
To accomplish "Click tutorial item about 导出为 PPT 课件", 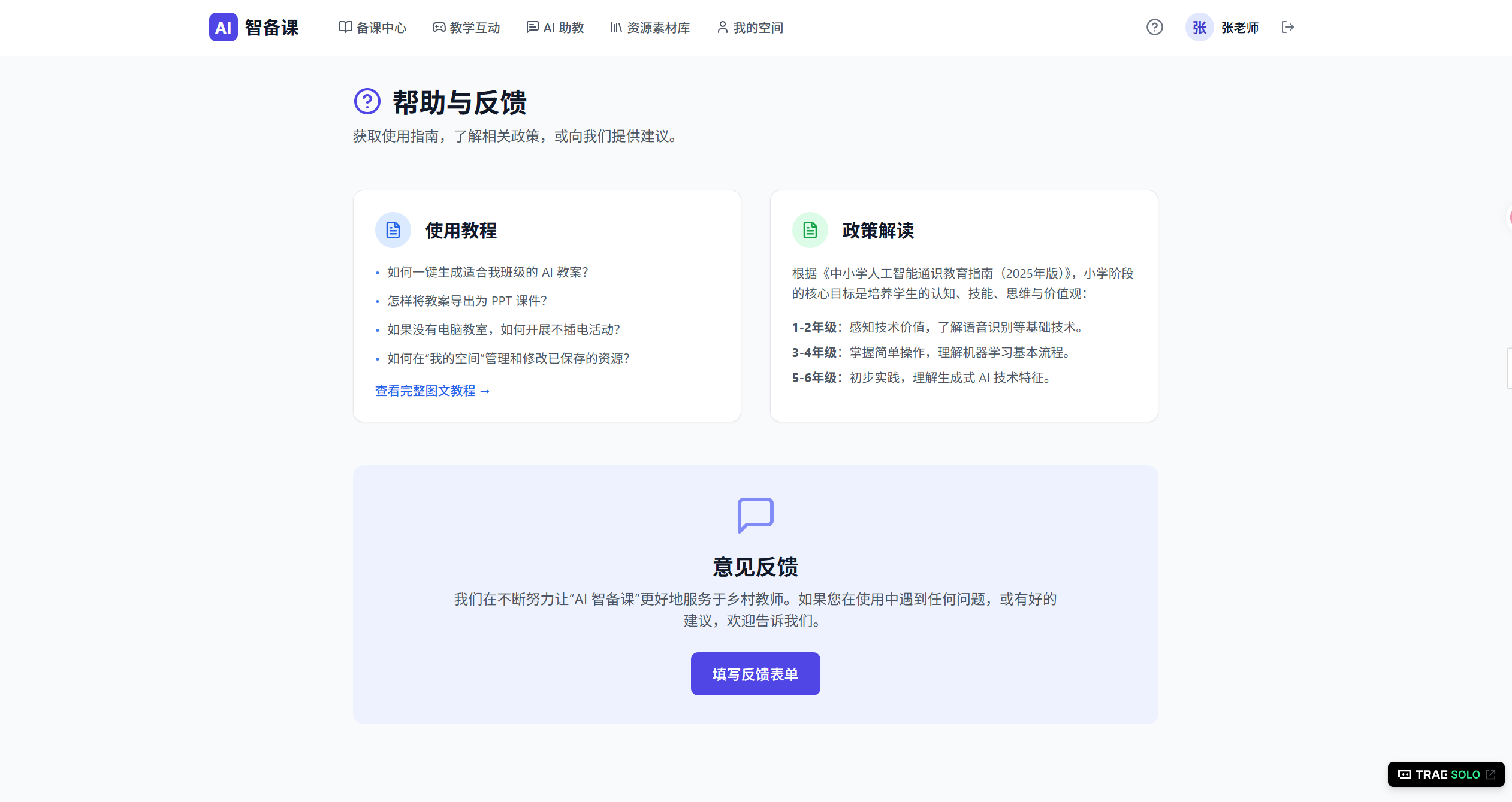I will 467,301.
